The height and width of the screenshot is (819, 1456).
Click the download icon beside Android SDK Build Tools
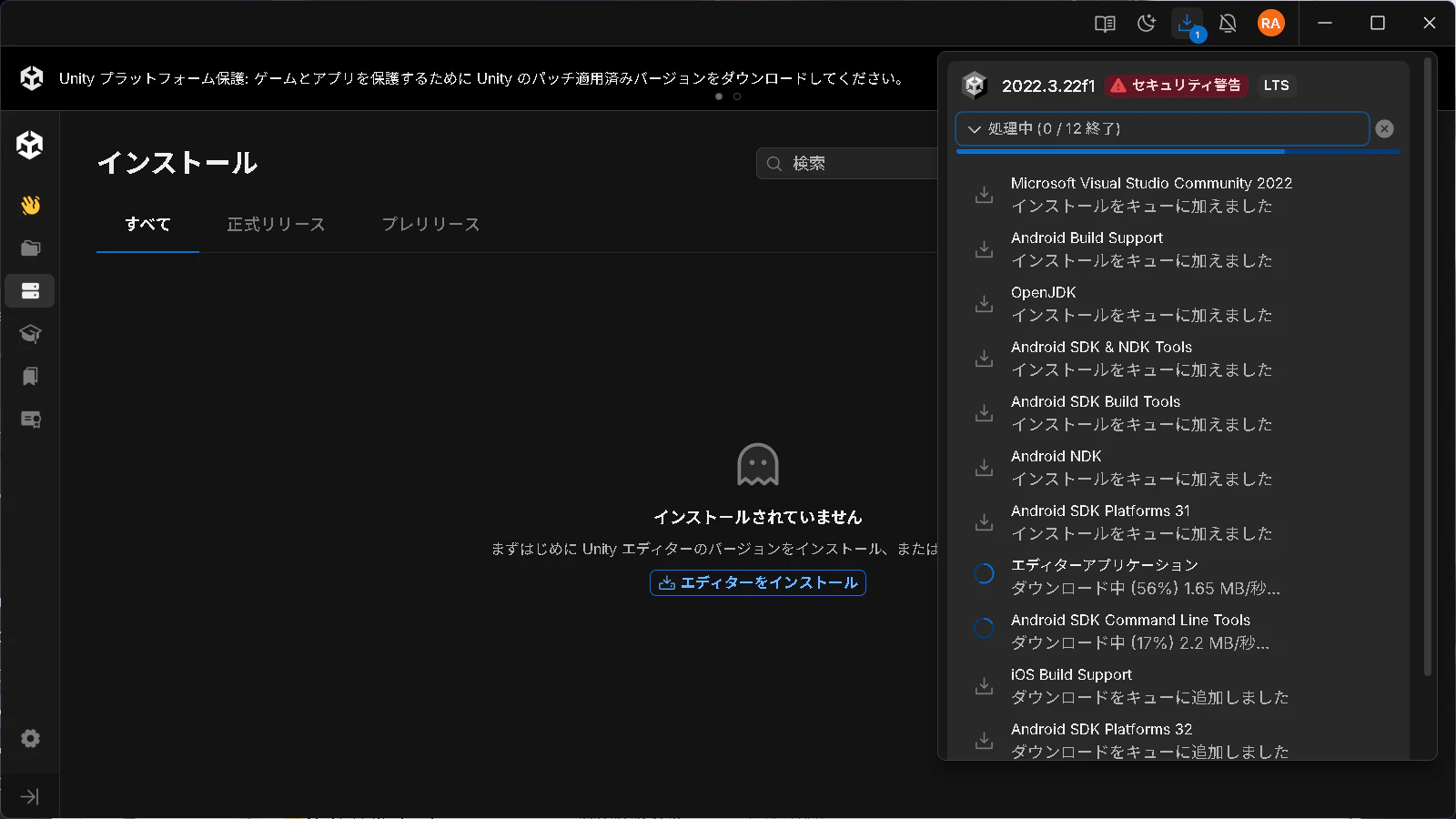984,413
